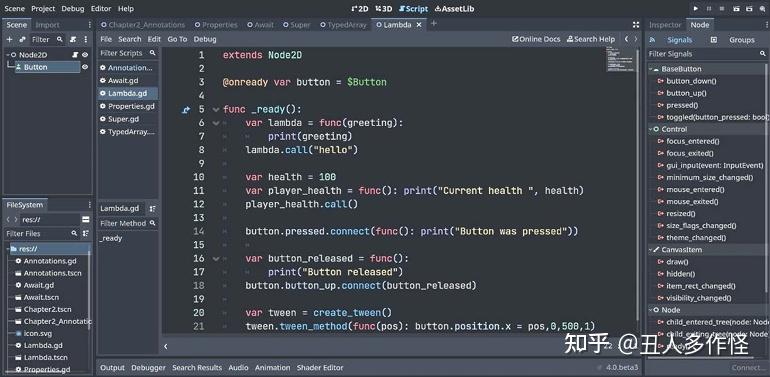Image resolution: width=770 pixels, height=377 pixels.
Task: Collapse the CanvasItem signals group
Action: pyautogui.click(x=651, y=250)
